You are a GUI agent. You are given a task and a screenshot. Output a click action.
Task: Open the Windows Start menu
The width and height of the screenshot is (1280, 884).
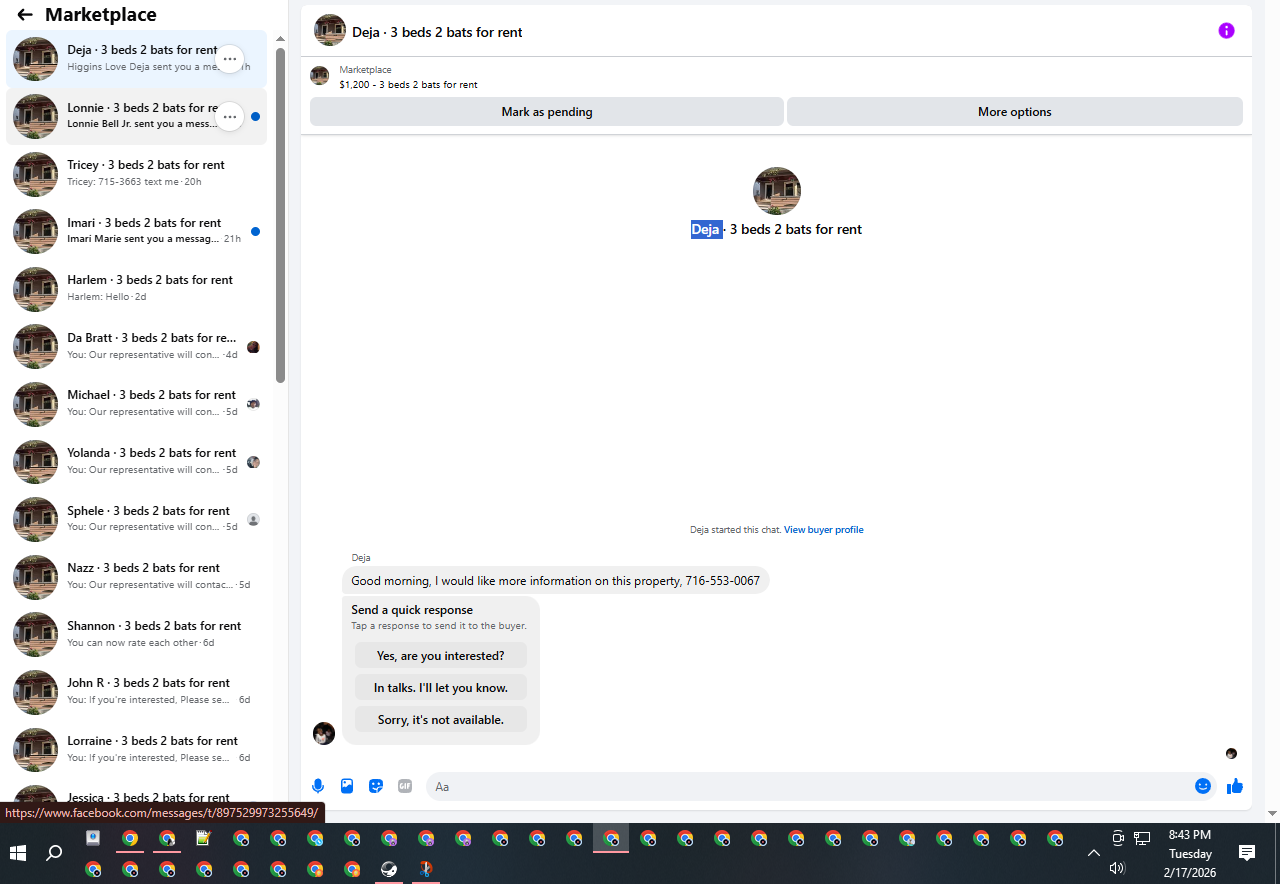(x=17, y=853)
